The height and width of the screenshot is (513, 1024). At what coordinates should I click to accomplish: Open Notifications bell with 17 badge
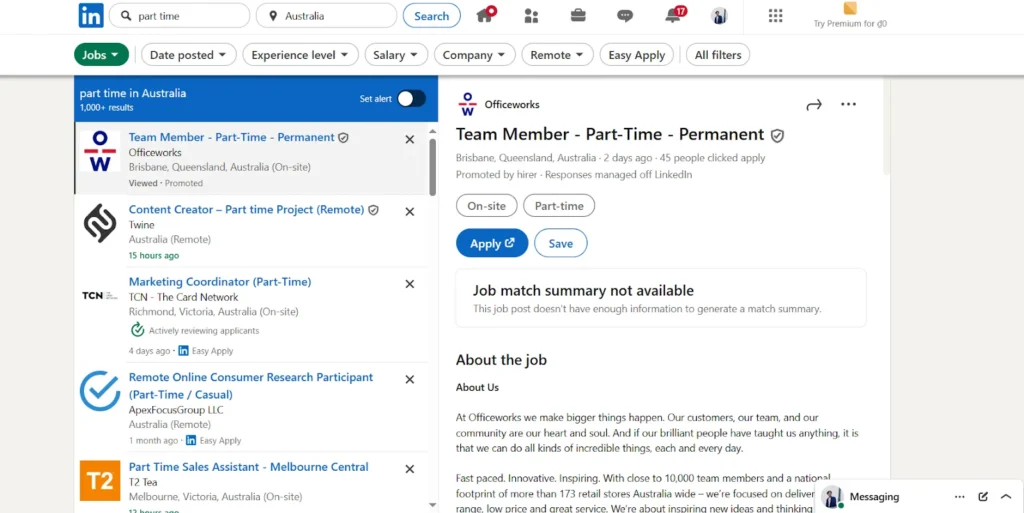[675, 15]
